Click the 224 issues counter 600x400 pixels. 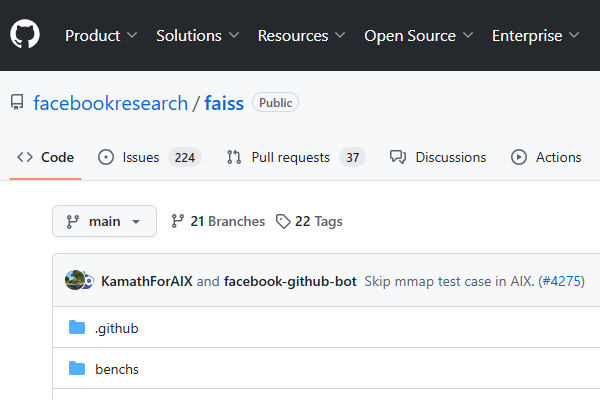pos(185,157)
